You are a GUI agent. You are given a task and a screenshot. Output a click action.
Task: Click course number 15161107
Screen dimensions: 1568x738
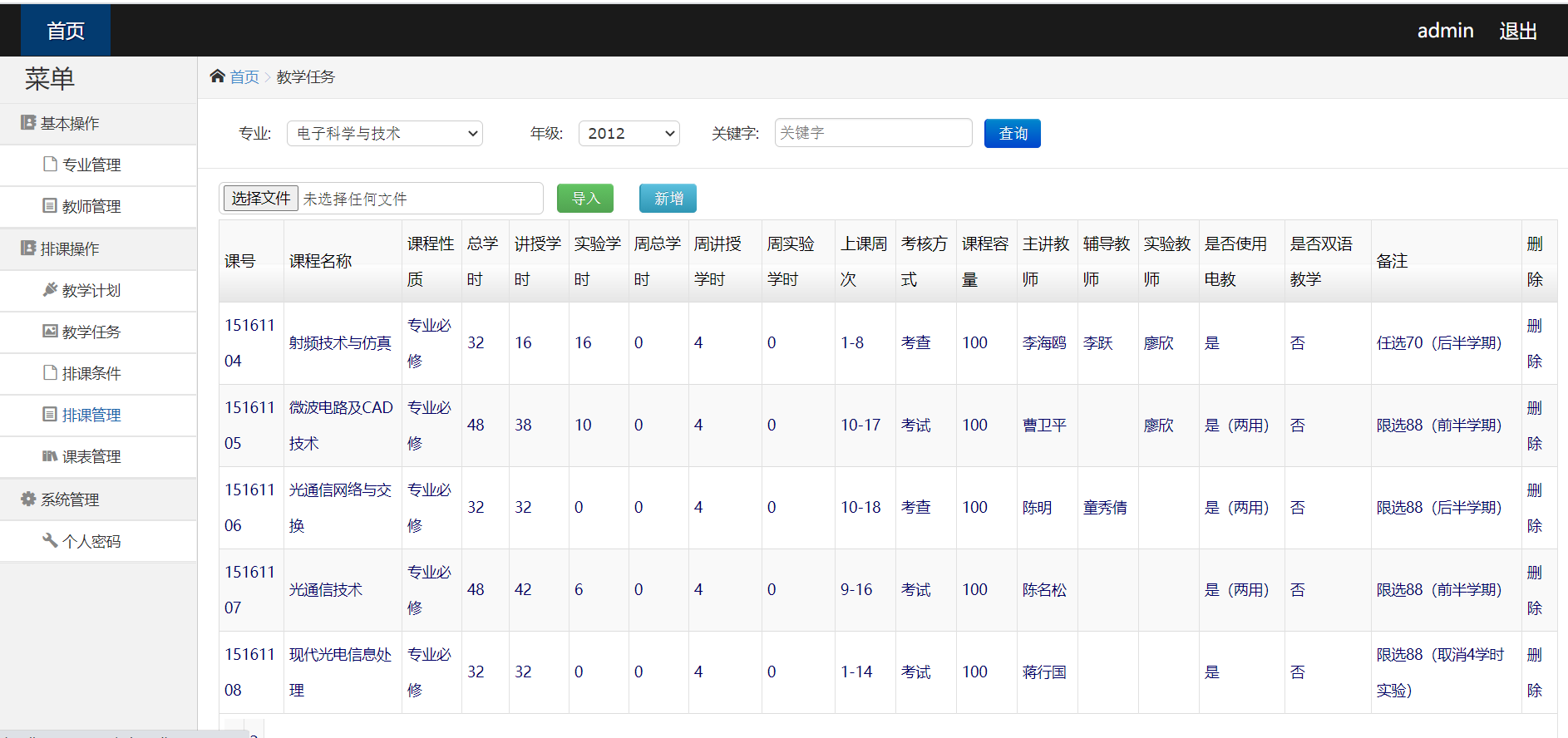click(249, 590)
